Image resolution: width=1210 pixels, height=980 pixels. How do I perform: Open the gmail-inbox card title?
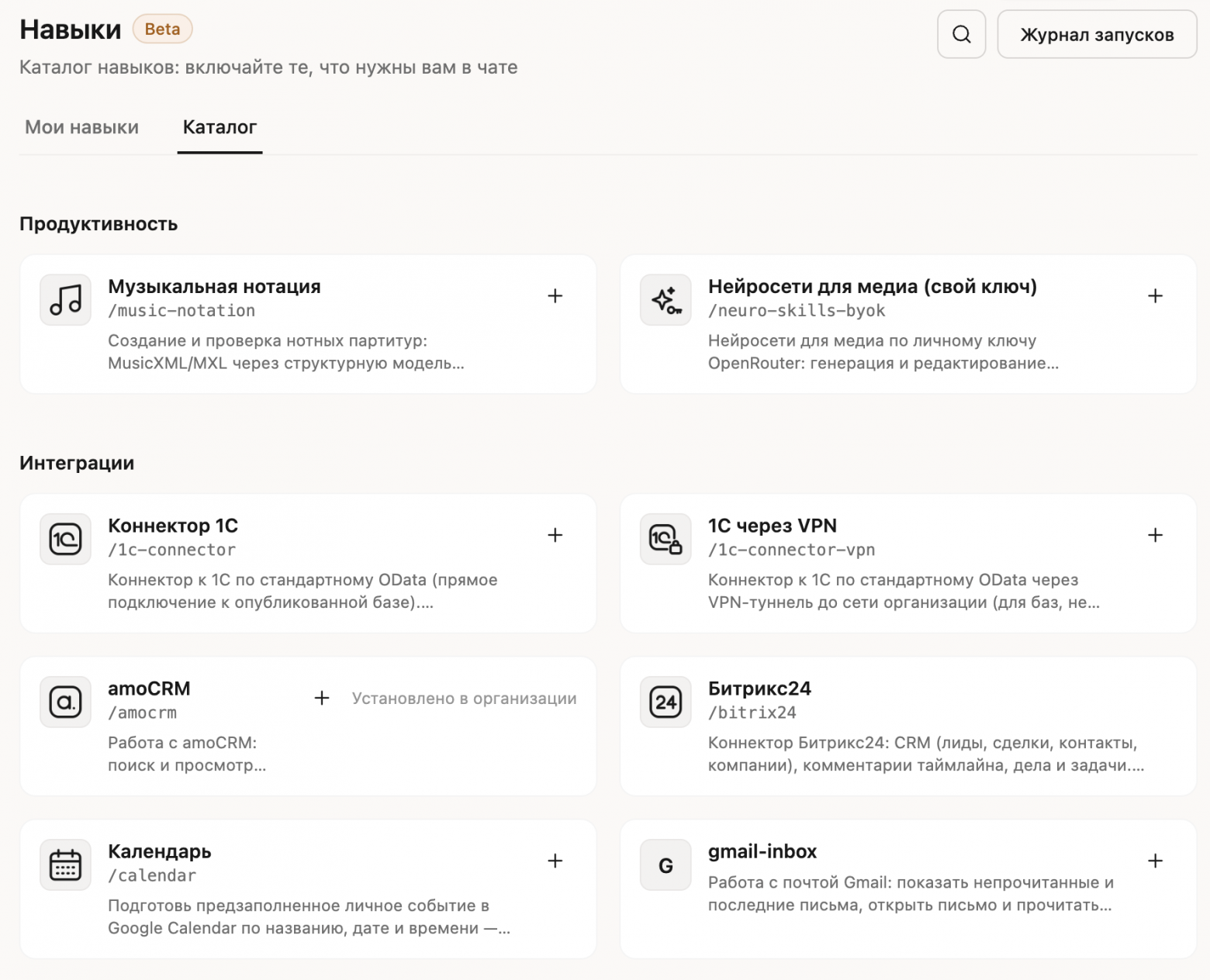pos(762,851)
